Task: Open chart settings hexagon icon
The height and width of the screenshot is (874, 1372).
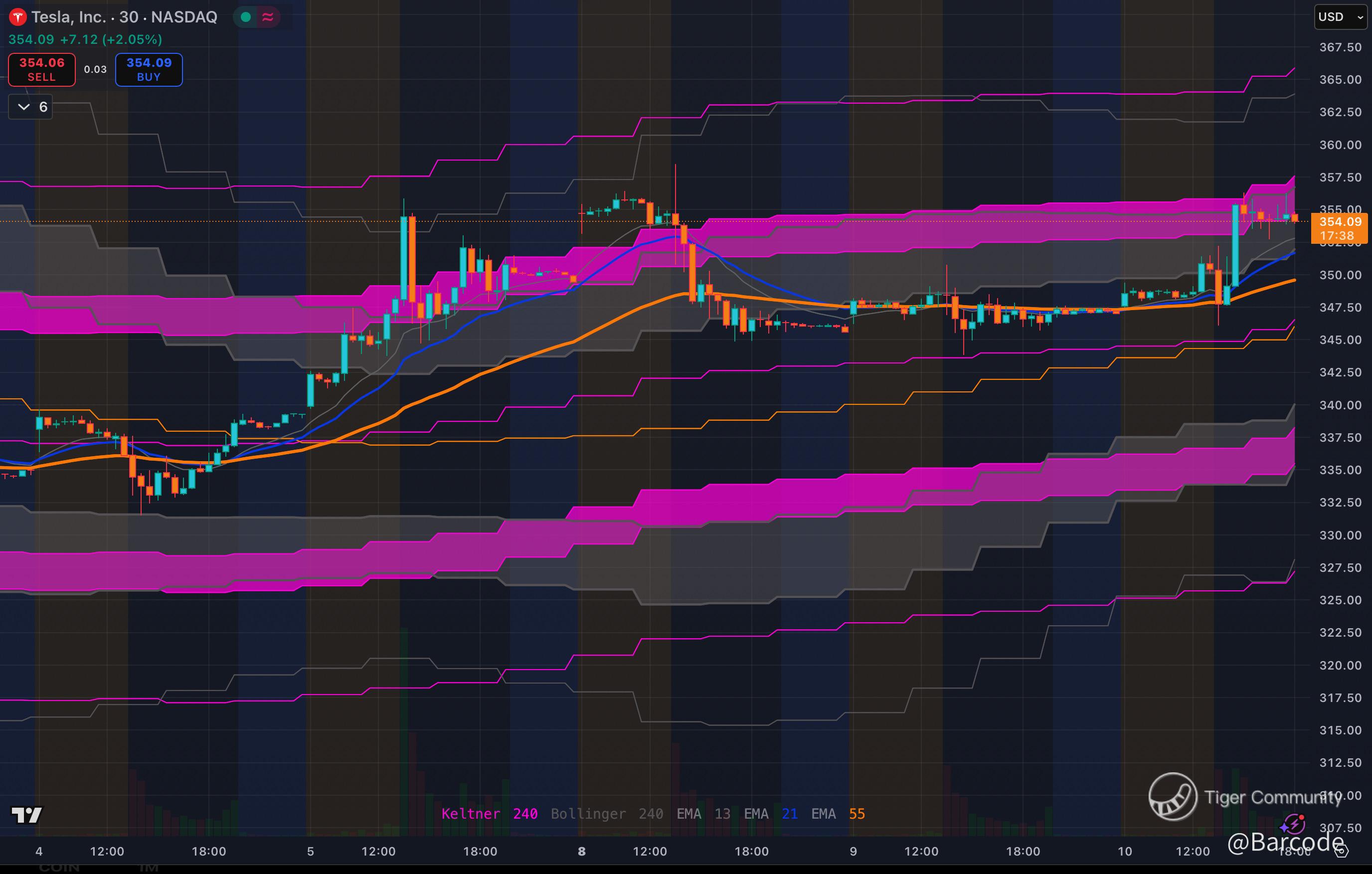Action: point(1342,852)
